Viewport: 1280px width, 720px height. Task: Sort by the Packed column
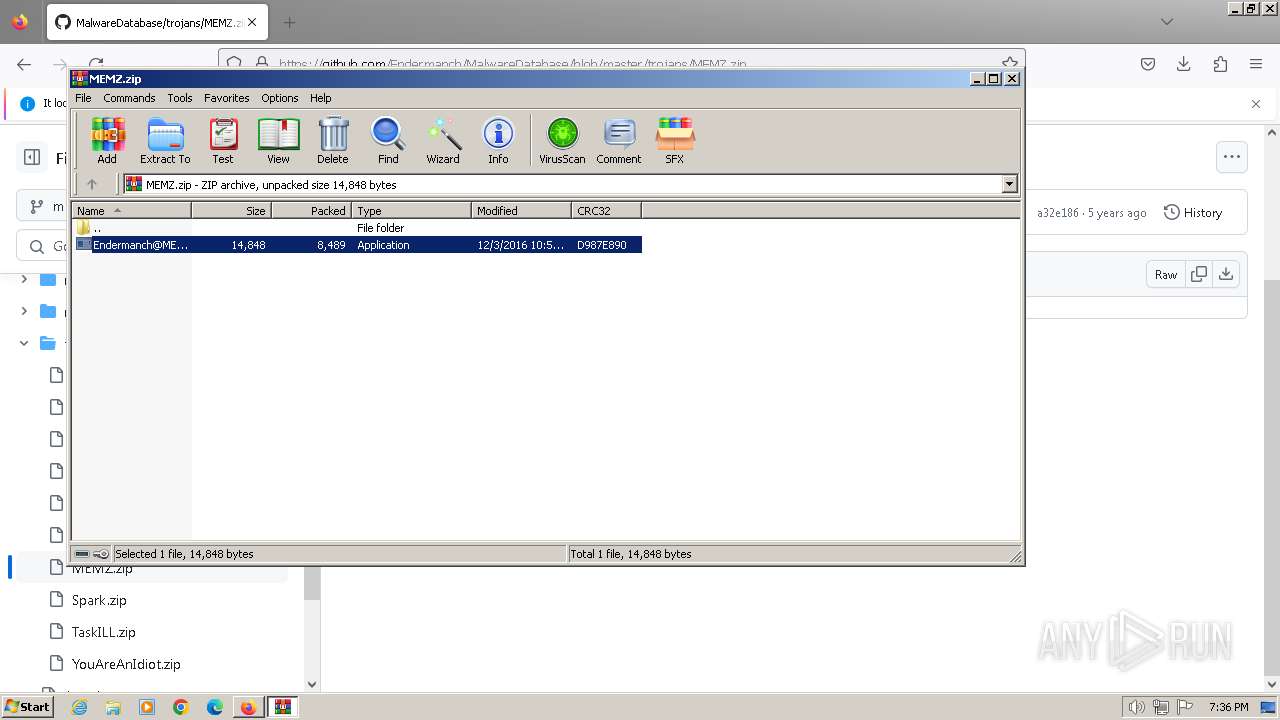point(311,210)
